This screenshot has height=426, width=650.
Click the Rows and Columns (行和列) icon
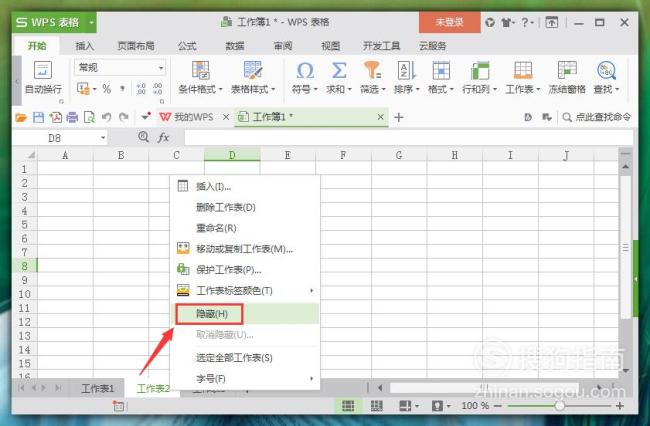(480, 70)
